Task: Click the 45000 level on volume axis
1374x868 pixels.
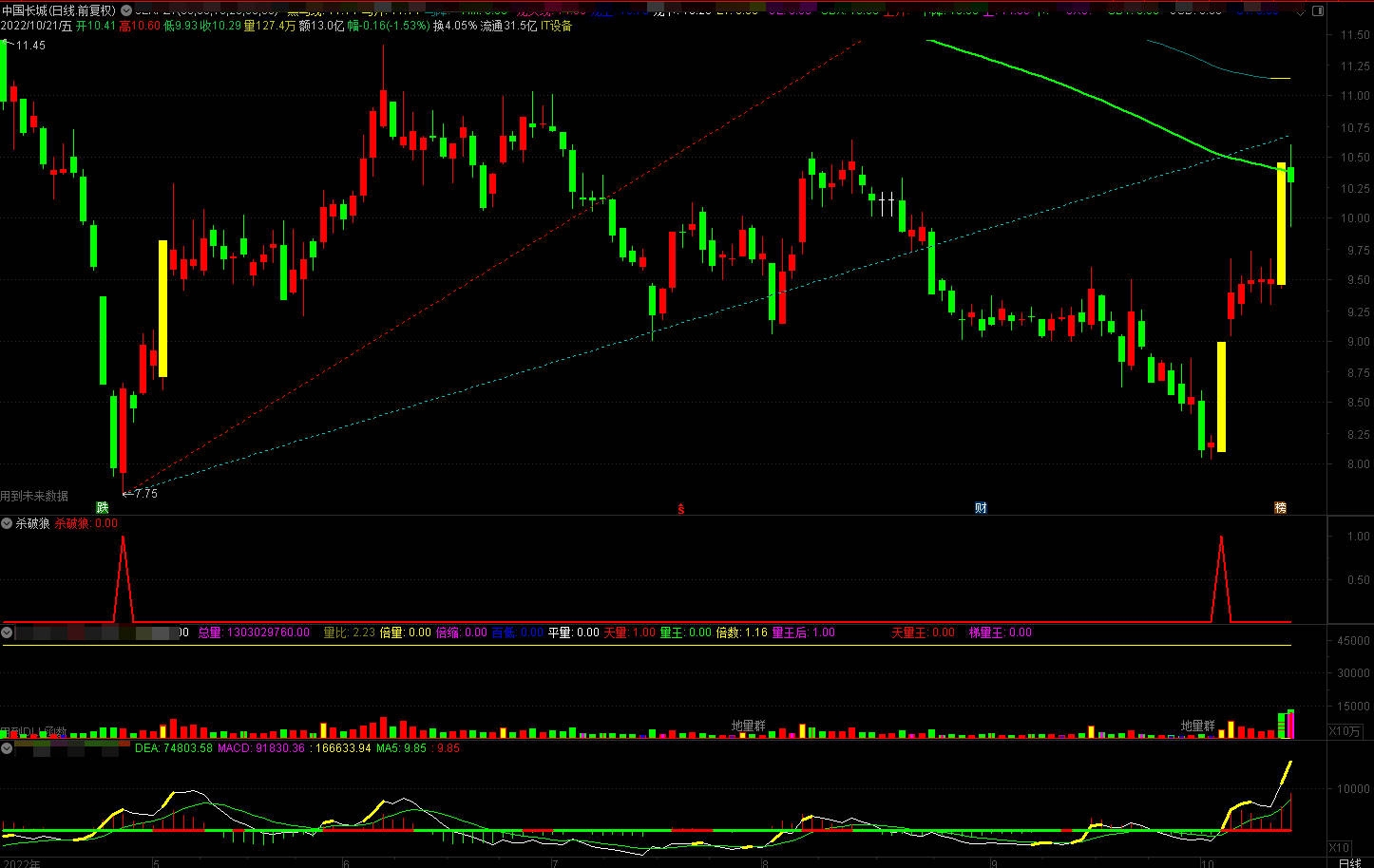Action: point(1353,641)
